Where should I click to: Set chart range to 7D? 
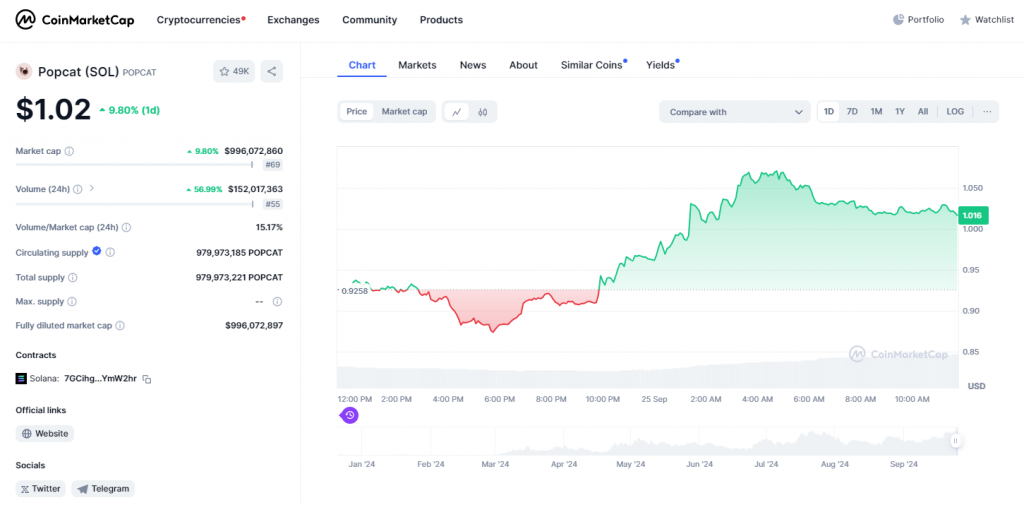pyautogui.click(x=852, y=112)
